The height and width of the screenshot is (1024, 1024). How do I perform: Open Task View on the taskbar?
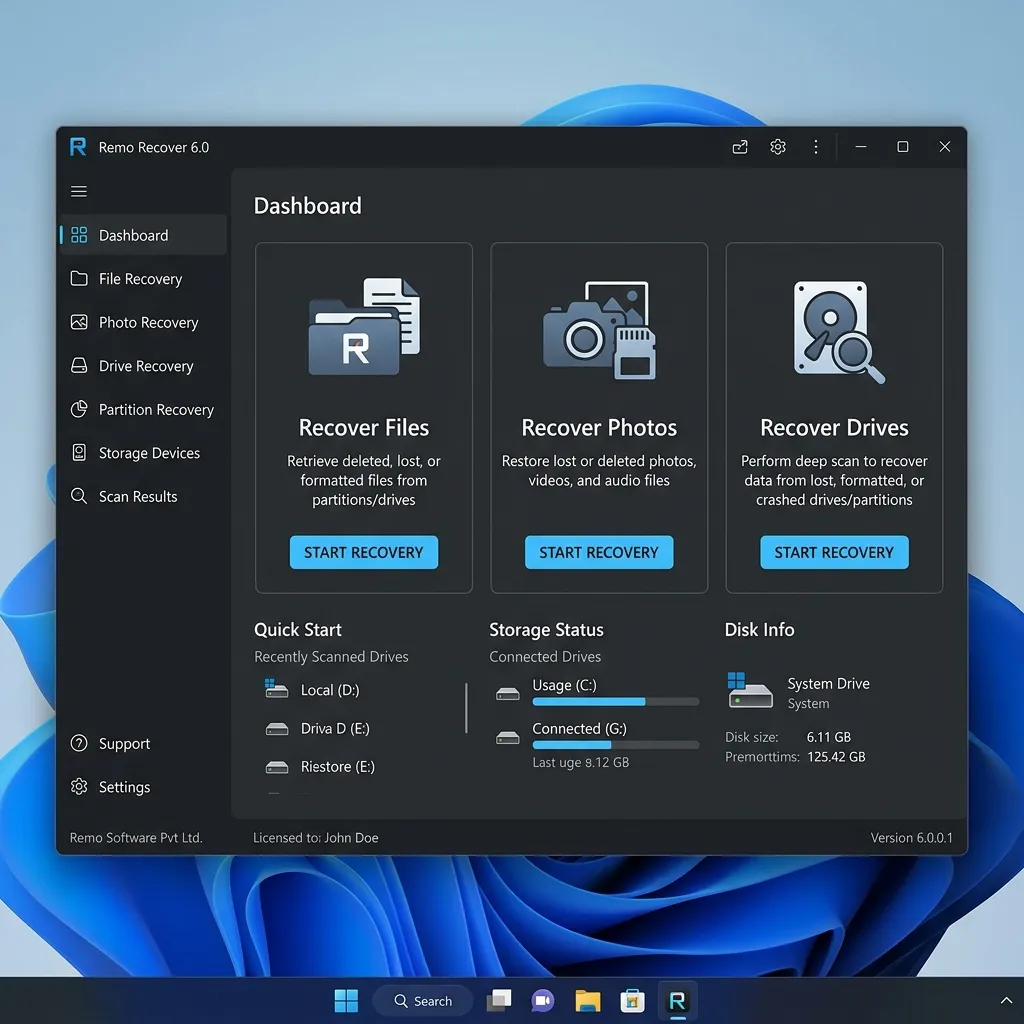click(x=499, y=1000)
